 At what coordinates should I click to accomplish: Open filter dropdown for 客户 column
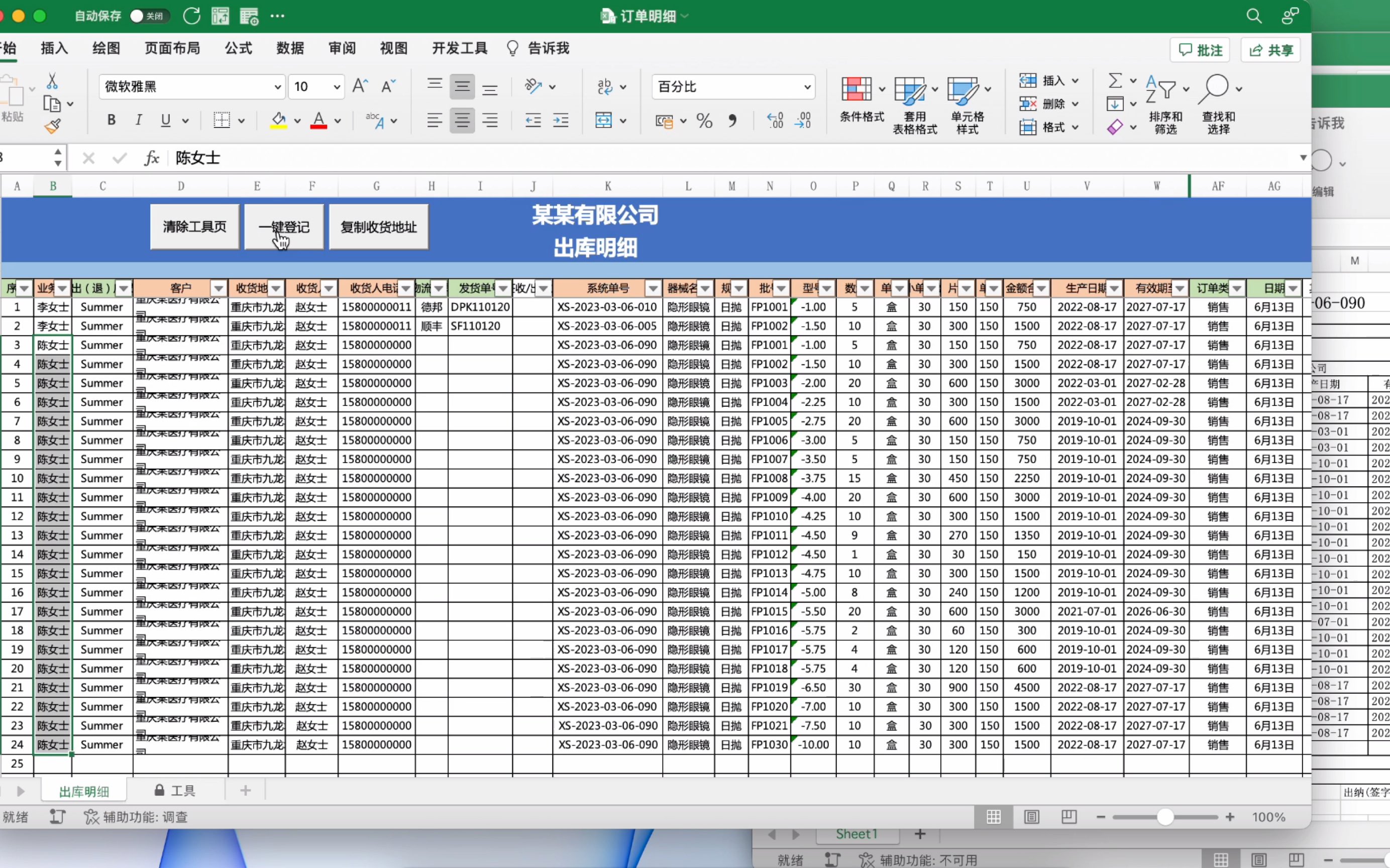pos(218,288)
